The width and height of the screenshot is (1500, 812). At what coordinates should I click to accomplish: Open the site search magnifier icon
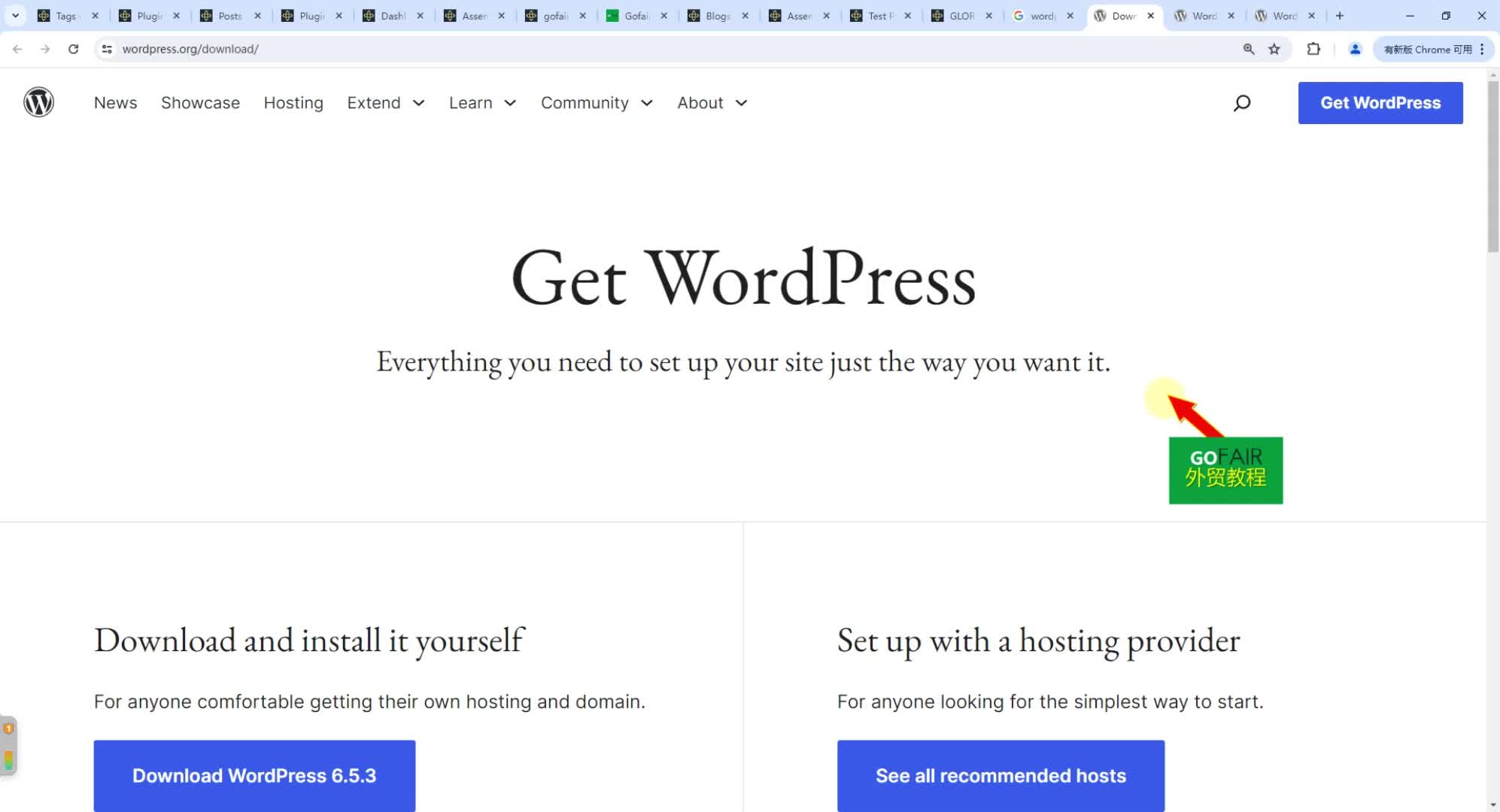click(1242, 103)
